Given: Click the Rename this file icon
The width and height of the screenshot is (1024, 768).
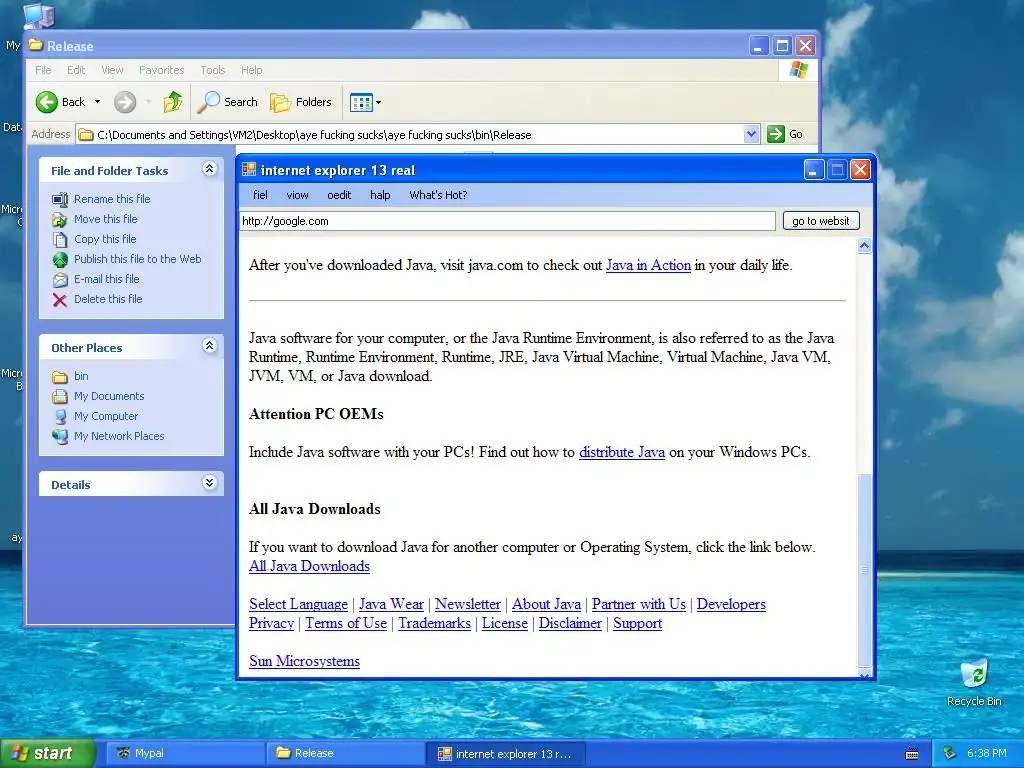Looking at the screenshot, I should [60, 199].
